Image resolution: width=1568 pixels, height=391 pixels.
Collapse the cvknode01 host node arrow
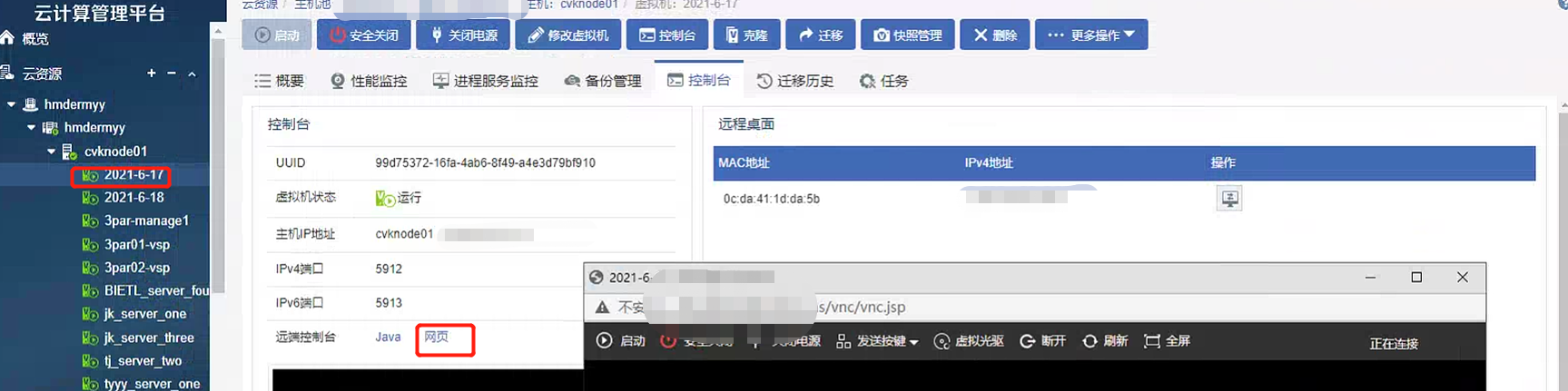[51, 152]
